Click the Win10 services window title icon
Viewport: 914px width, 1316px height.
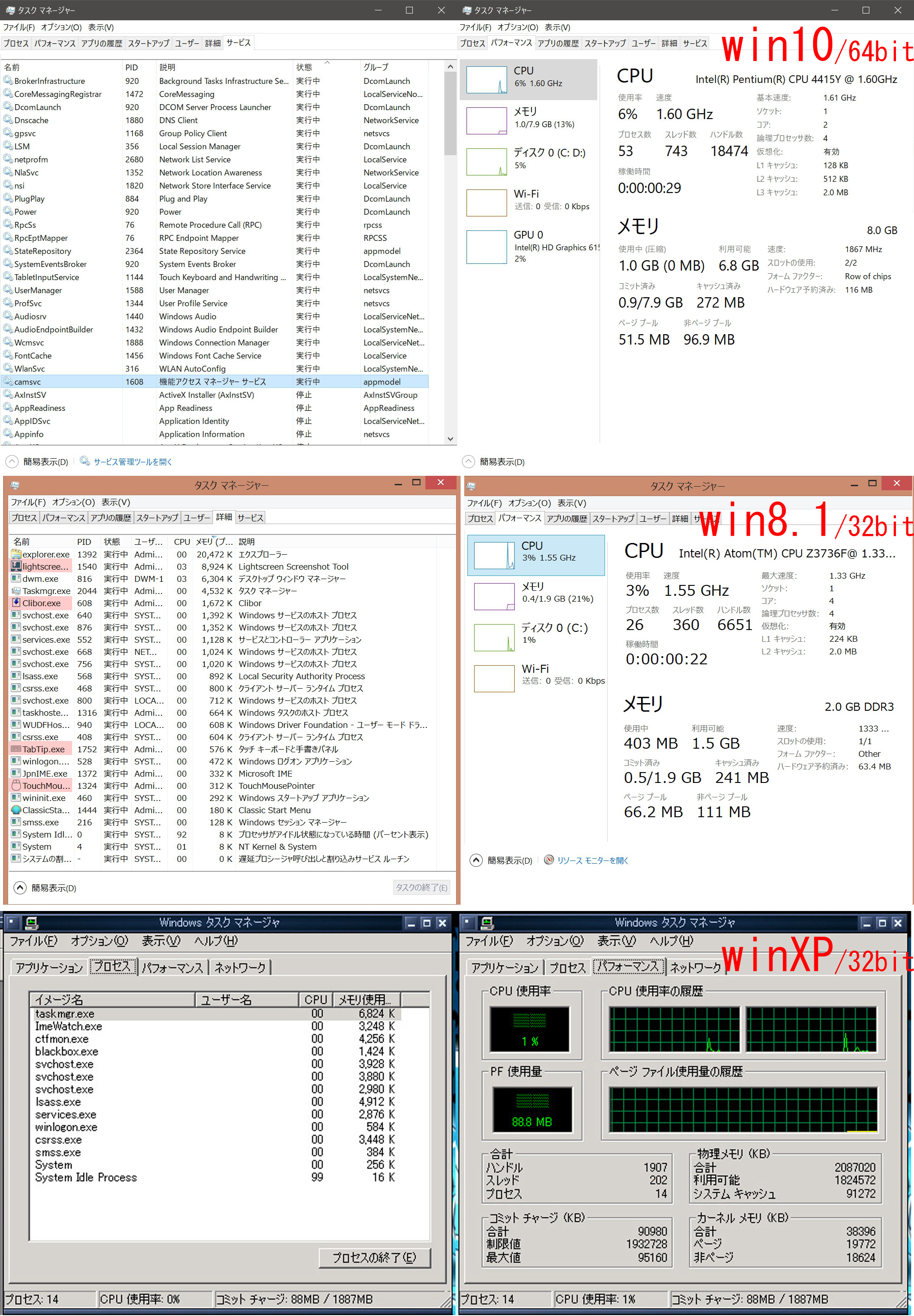tap(10, 10)
